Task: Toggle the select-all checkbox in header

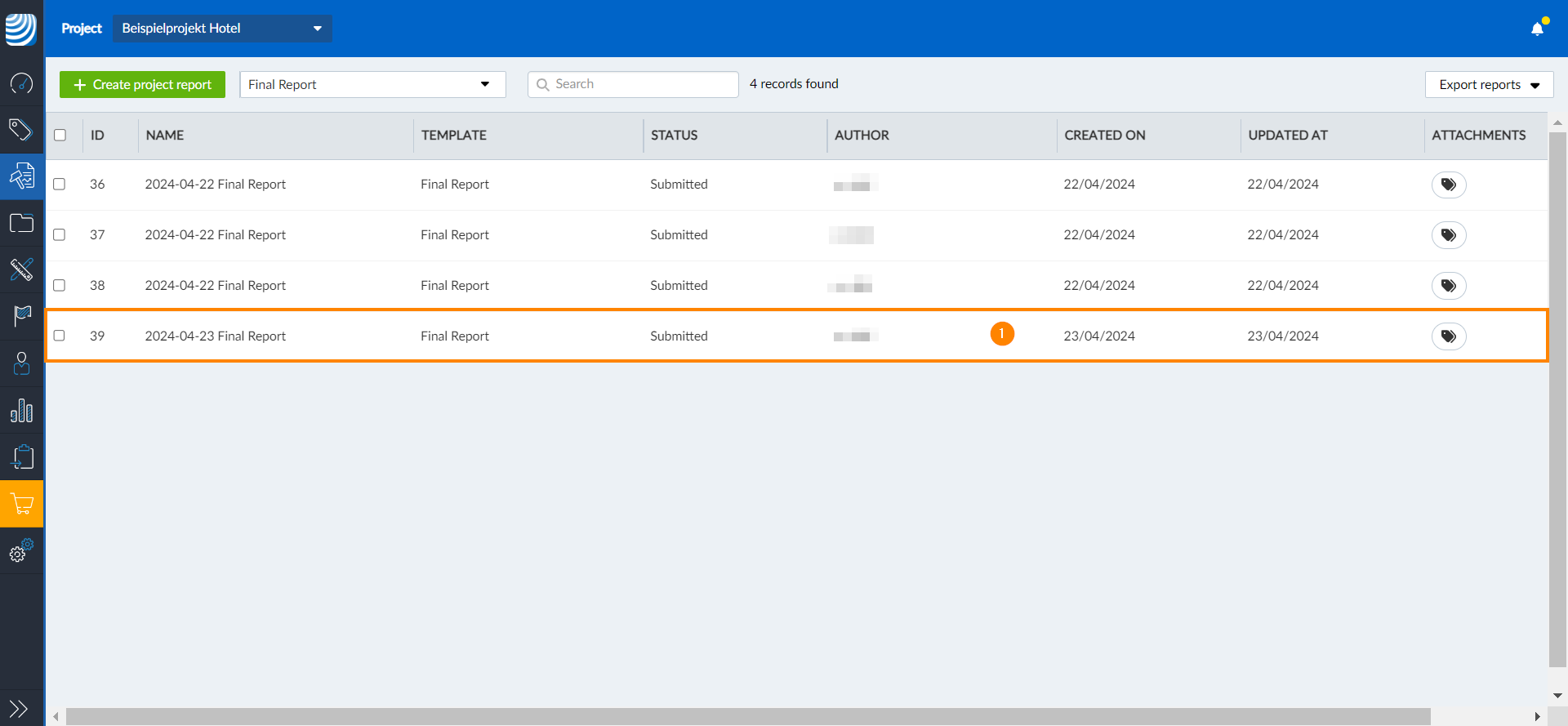Action: (60, 135)
